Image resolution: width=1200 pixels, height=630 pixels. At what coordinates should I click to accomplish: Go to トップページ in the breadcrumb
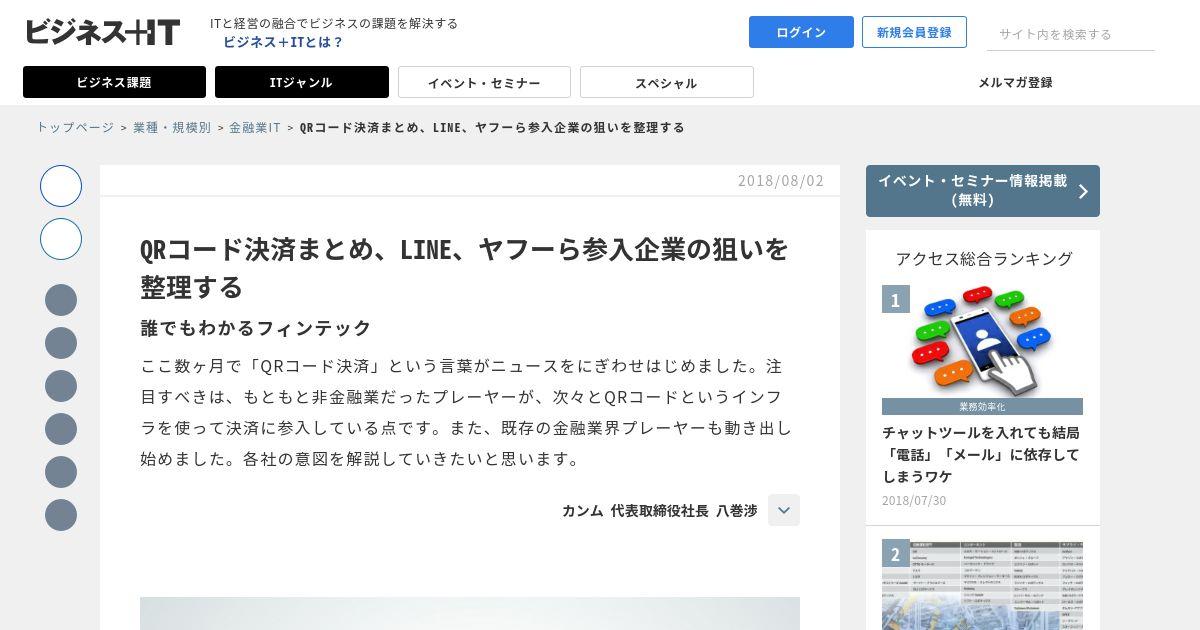75,127
